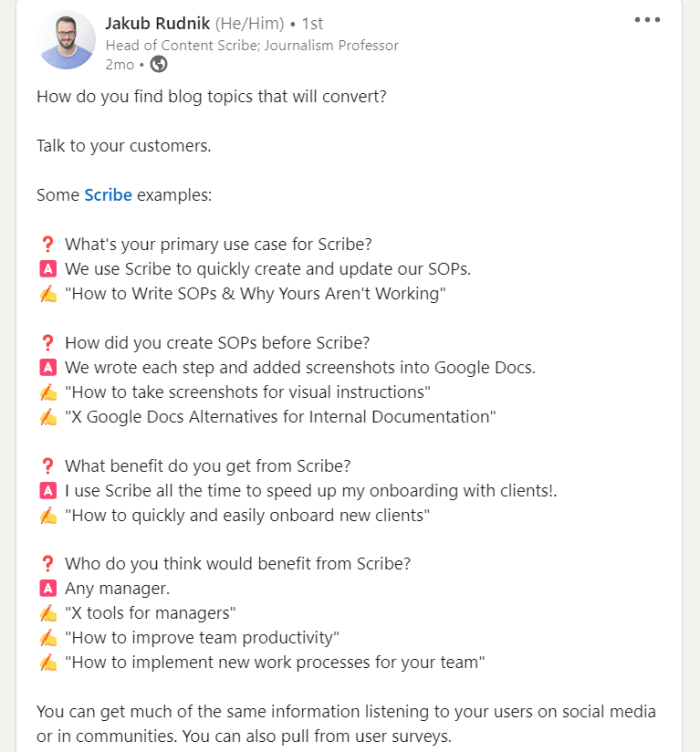This screenshot has width=700, height=752.
Task: Click Jakub Rudnik's profile photo
Action: (x=67, y=41)
